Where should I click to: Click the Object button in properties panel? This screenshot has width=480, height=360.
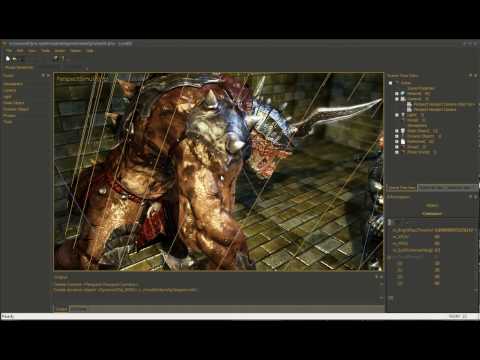(432, 205)
